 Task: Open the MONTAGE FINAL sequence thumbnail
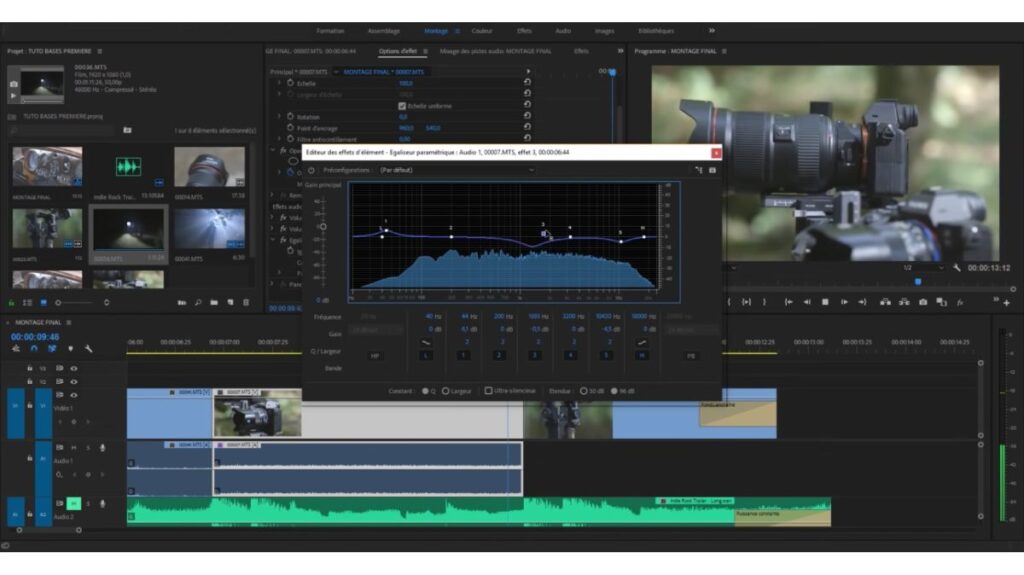tap(47, 166)
